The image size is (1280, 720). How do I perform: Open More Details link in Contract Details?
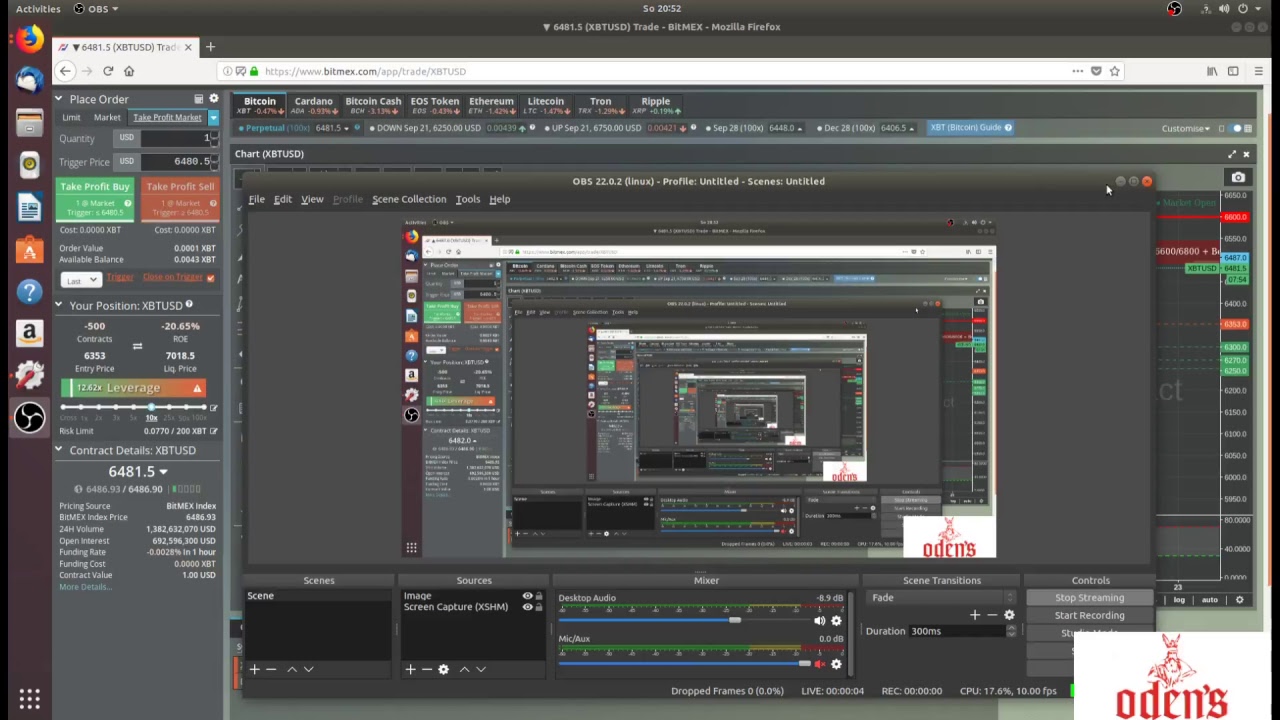coord(85,587)
